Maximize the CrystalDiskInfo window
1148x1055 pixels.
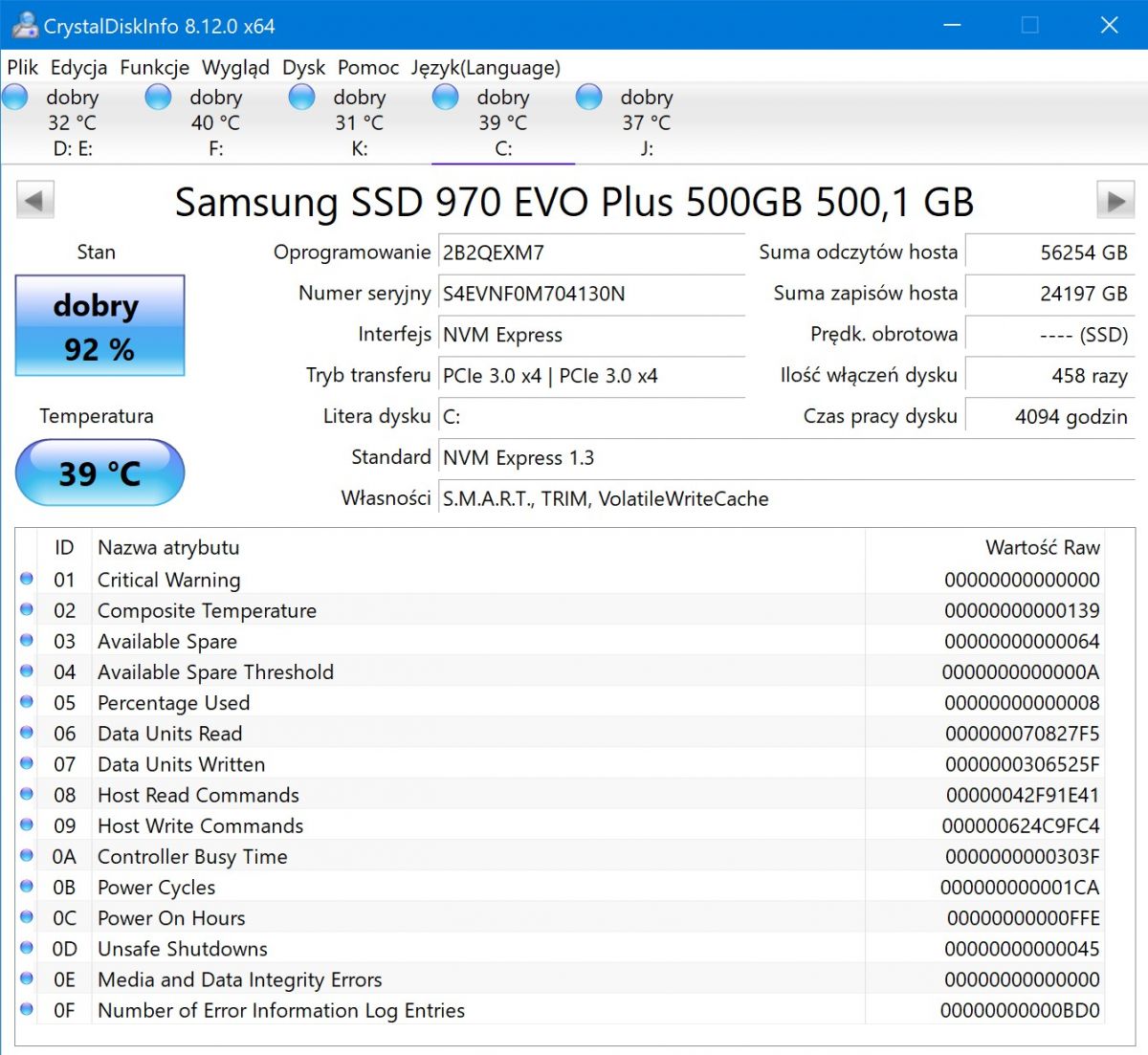(1030, 25)
